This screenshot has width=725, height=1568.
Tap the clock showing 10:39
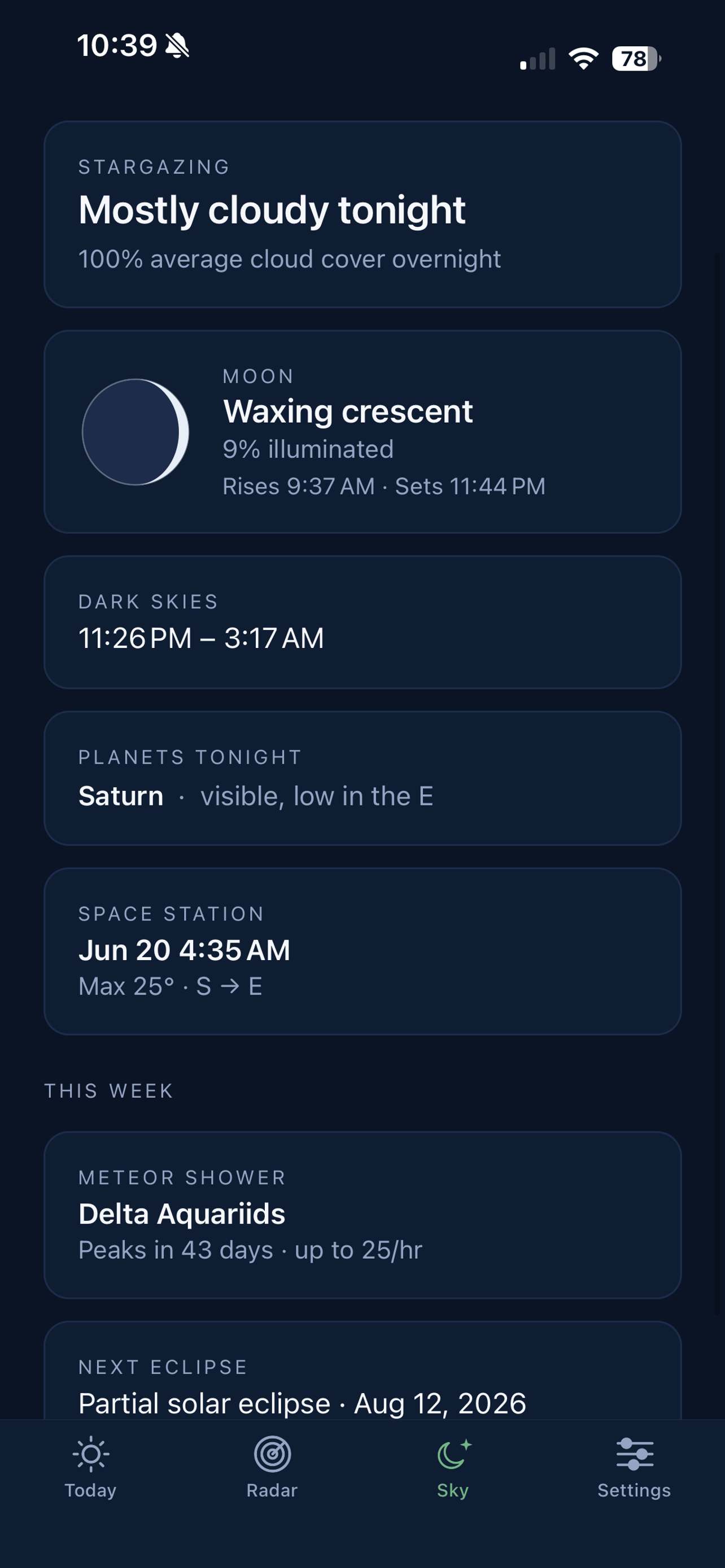tap(117, 46)
